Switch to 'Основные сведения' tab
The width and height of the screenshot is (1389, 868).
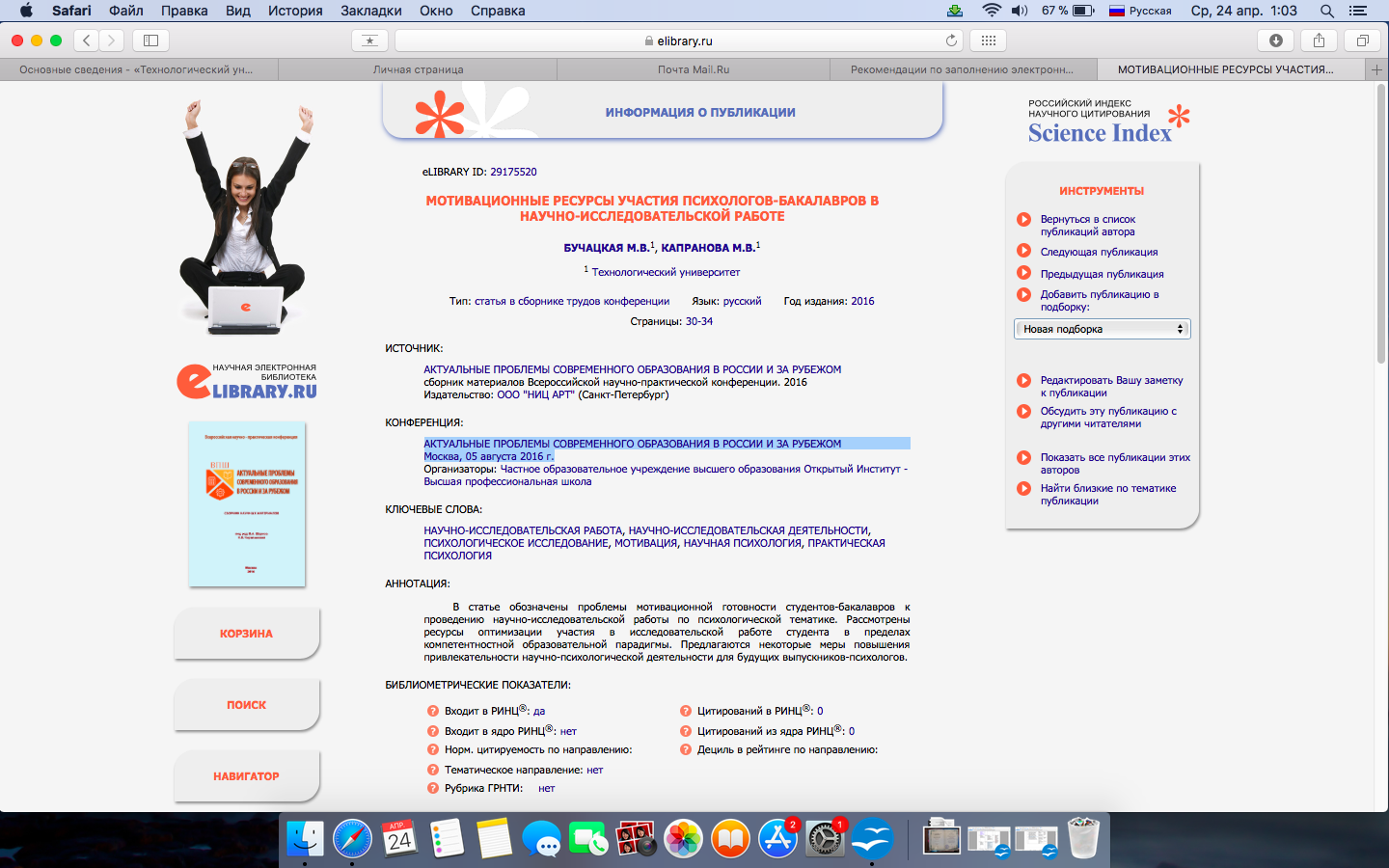[x=139, y=69]
